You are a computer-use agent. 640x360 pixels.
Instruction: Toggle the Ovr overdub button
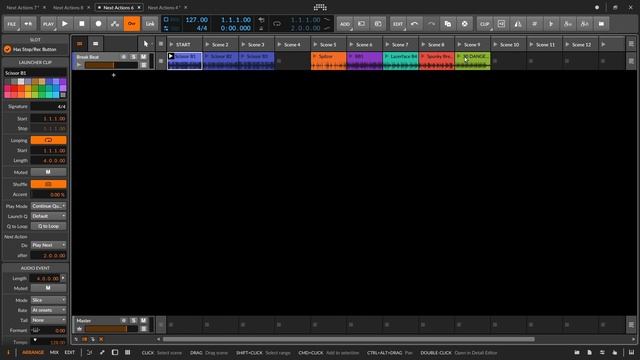[x=132, y=24]
